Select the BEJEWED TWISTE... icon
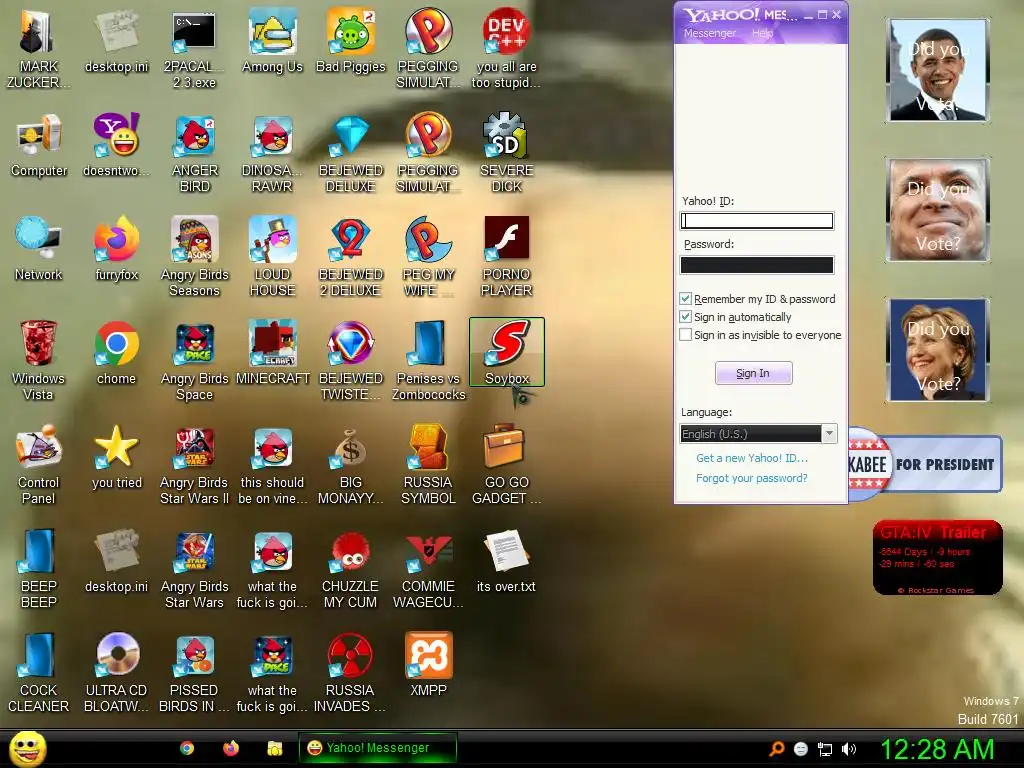This screenshot has height=768, width=1024. click(351, 360)
